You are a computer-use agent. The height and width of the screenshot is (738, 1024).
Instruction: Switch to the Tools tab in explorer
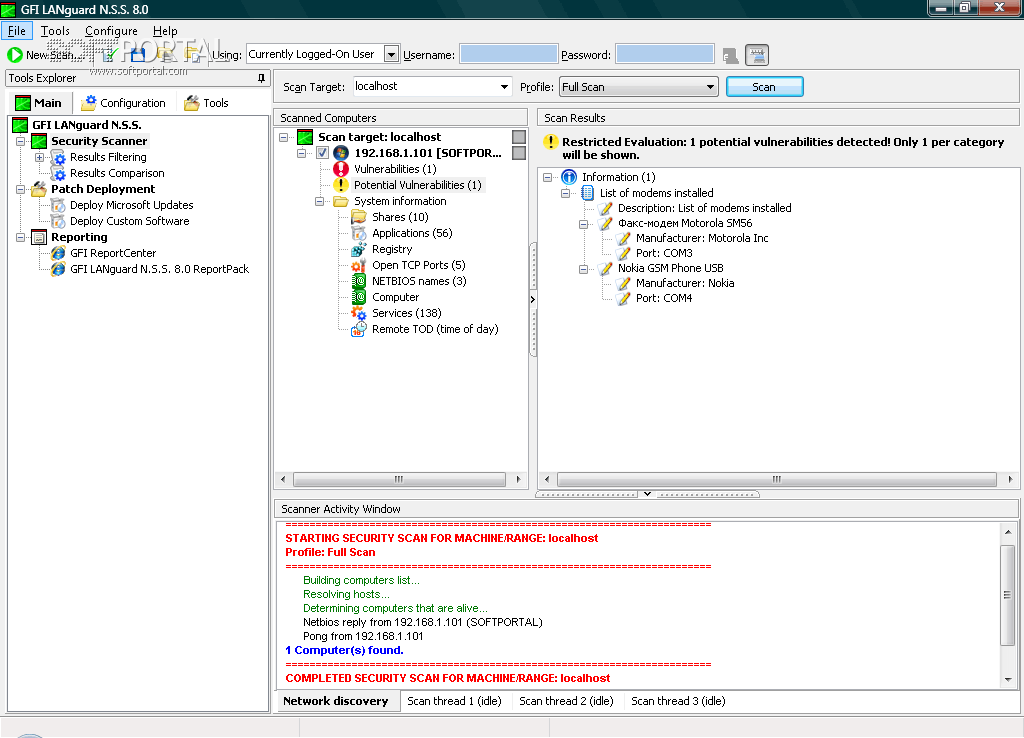(x=206, y=103)
